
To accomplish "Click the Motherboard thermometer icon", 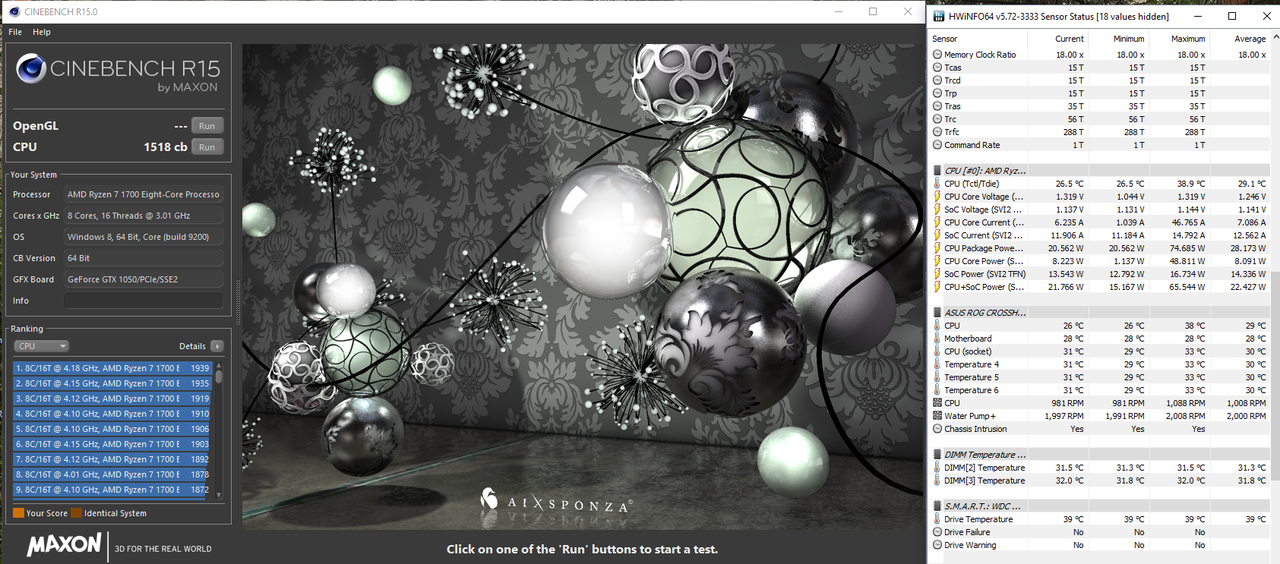I will click(x=937, y=339).
